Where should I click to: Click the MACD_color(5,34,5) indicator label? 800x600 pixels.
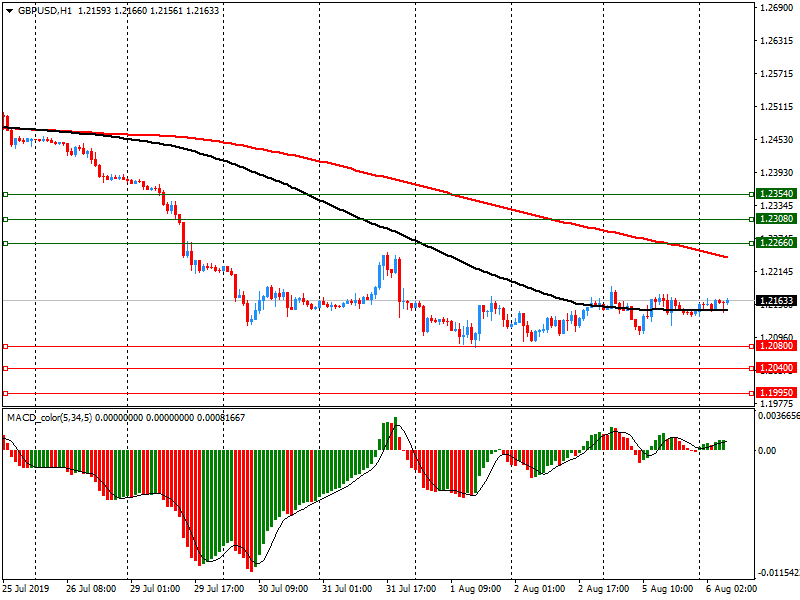pos(49,418)
